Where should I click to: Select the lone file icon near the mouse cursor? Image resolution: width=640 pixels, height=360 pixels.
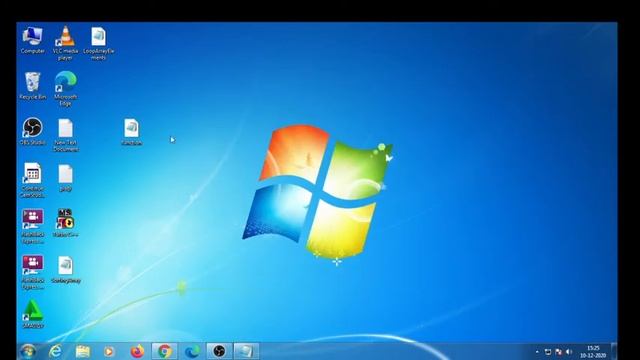click(x=131, y=132)
